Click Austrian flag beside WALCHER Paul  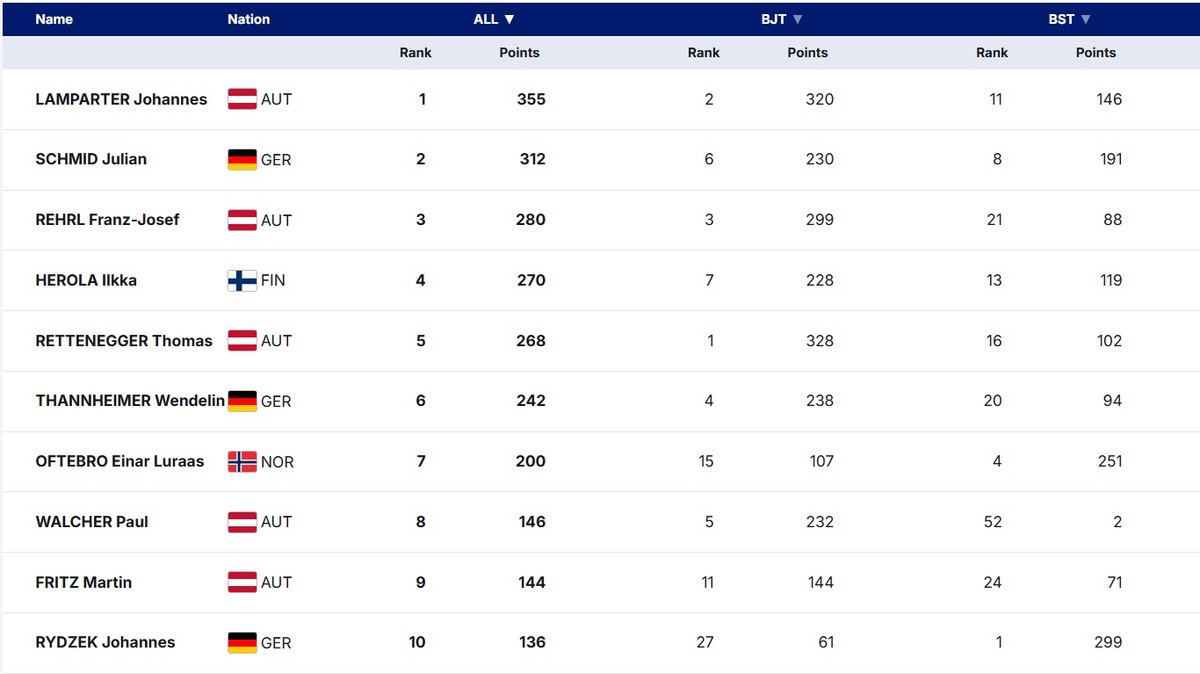[242, 521]
